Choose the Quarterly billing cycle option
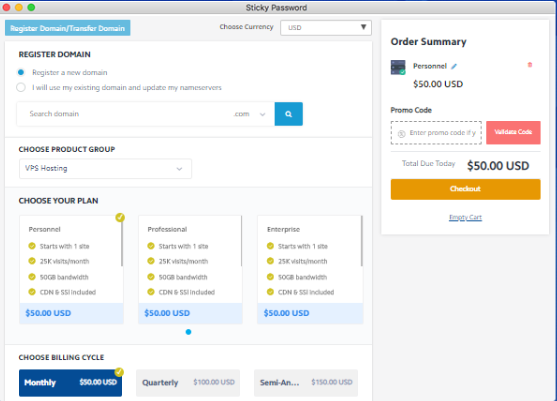Image resolution: width=557 pixels, height=401 pixels. pyautogui.click(x=188, y=383)
